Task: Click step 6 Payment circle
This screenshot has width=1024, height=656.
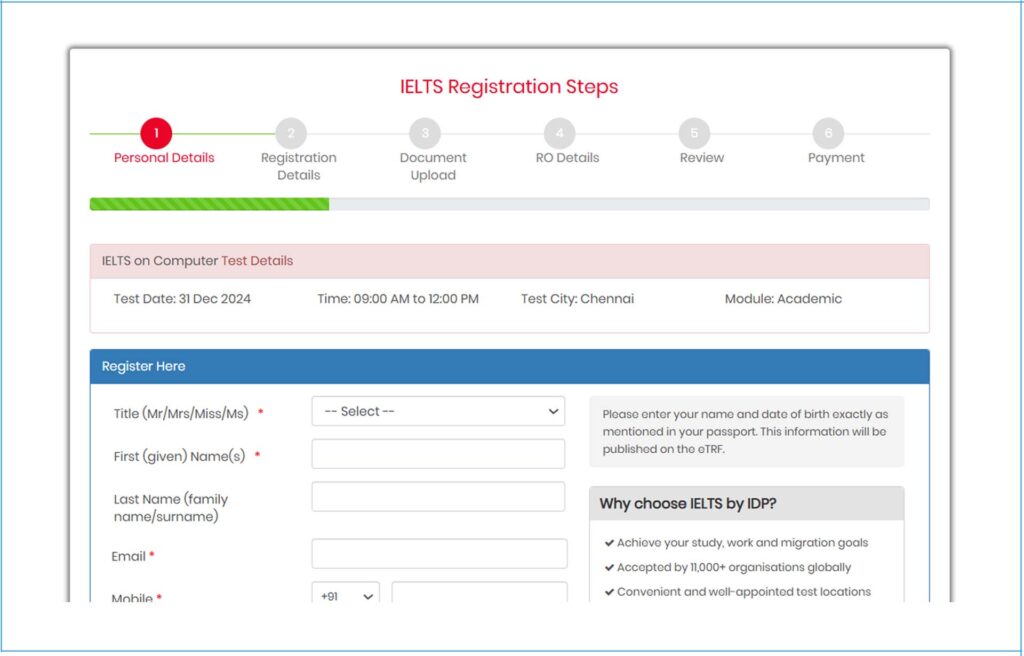Action: click(x=828, y=133)
